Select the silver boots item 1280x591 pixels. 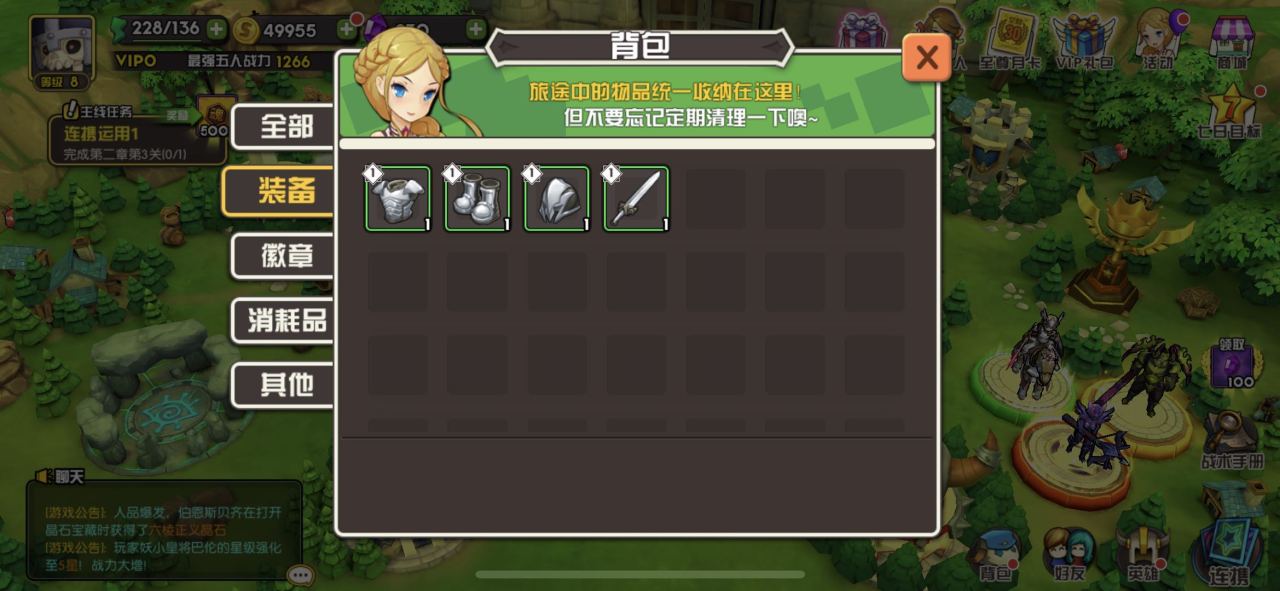477,198
